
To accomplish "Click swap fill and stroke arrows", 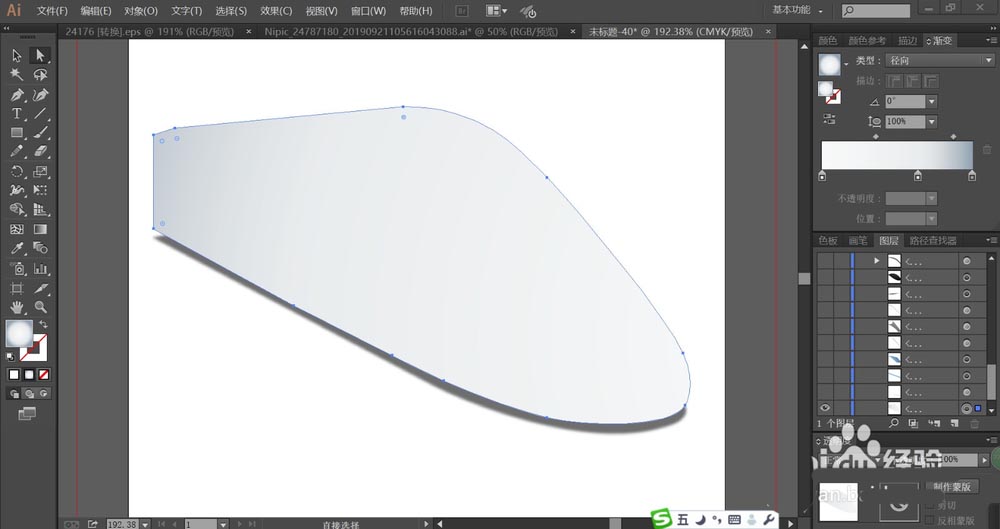I will tap(44, 325).
